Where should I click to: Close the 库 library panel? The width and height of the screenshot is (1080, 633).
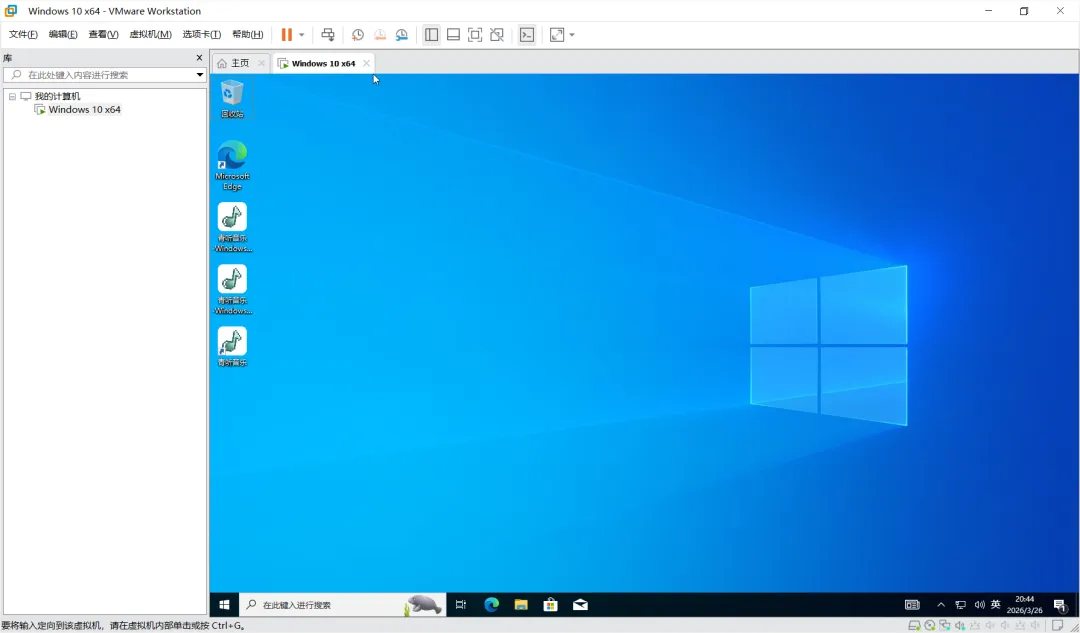pyautogui.click(x=200, y=58)
